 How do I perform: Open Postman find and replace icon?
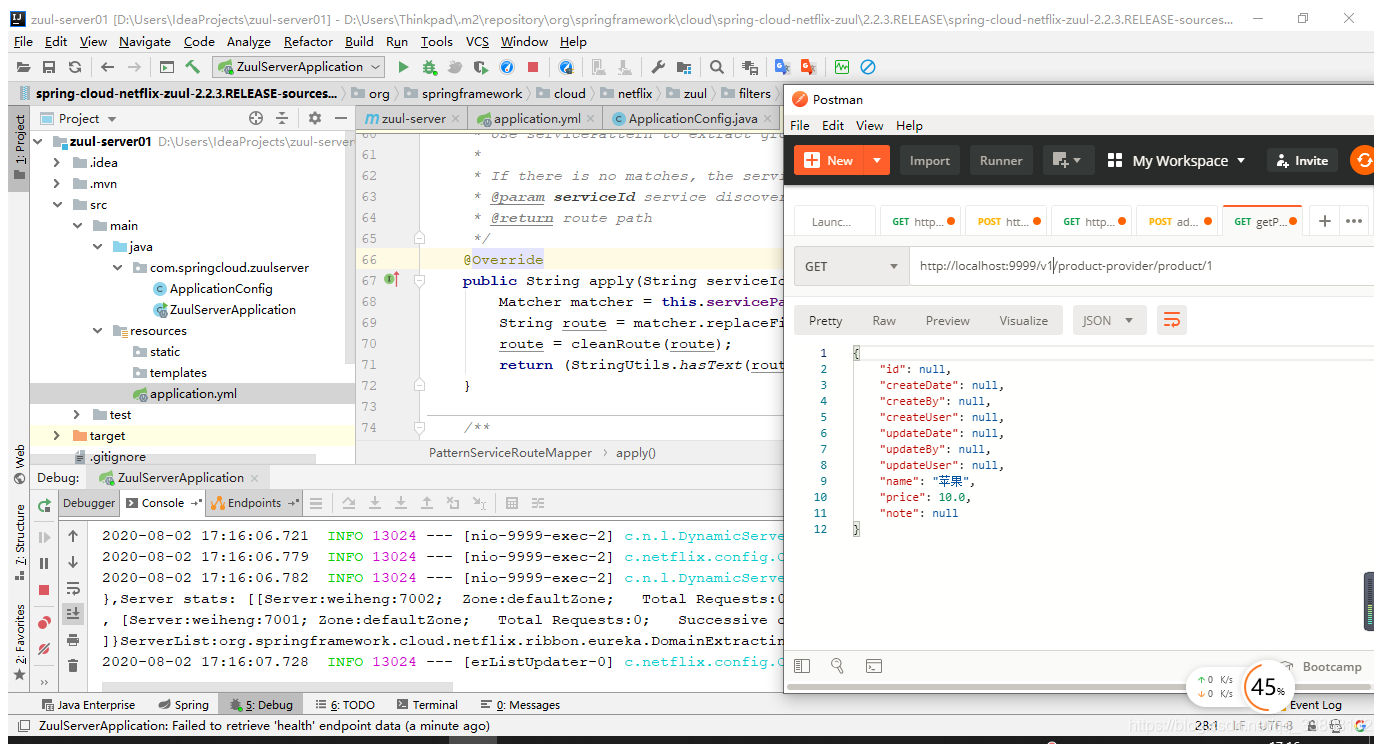point(837,666)
